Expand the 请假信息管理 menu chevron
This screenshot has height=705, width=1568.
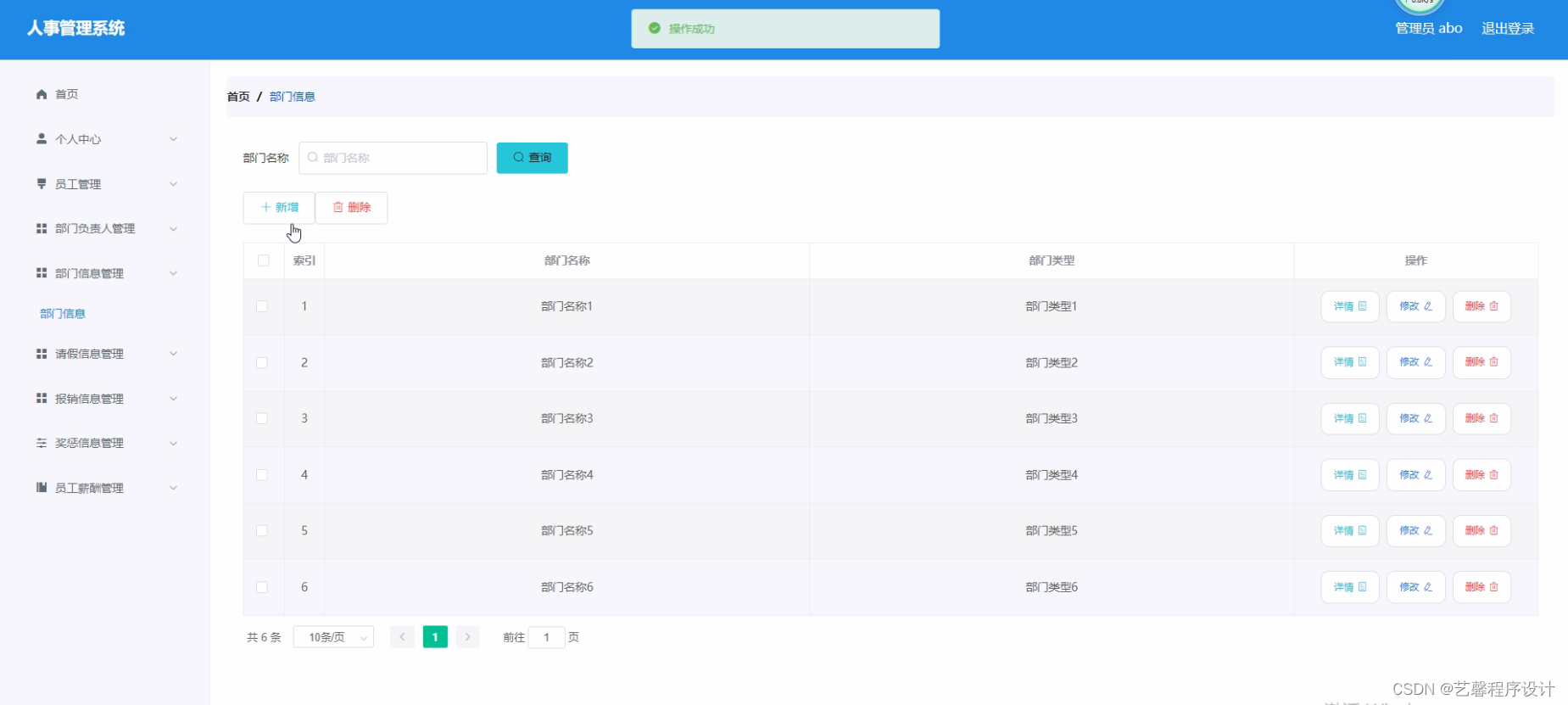[x=174, y=354]
